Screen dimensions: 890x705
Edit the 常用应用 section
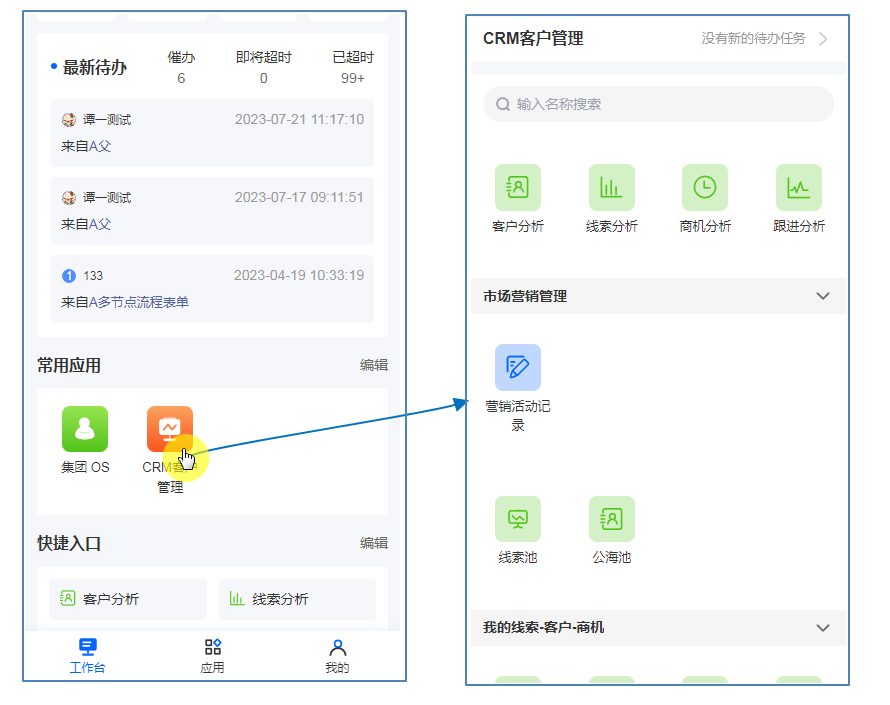(374, 366)
